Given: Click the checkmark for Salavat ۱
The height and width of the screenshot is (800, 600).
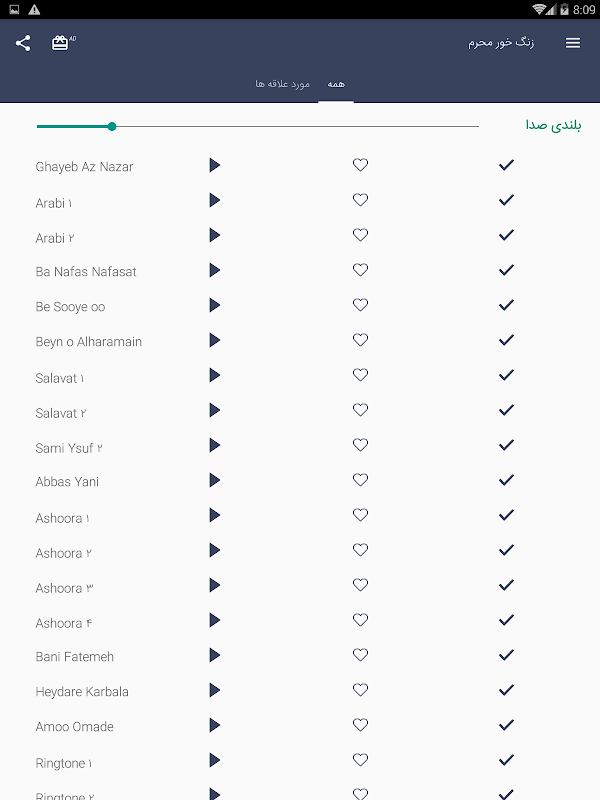Looking at the screenshot, I should (x=506, y=375).
